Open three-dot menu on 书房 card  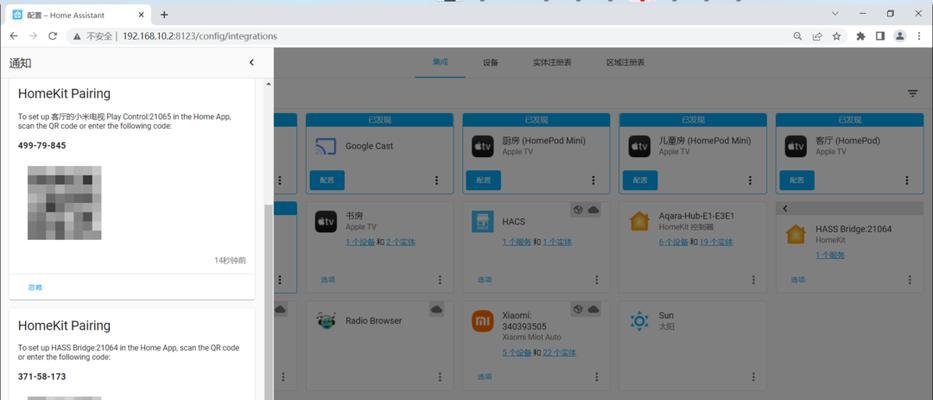[440, 279]
